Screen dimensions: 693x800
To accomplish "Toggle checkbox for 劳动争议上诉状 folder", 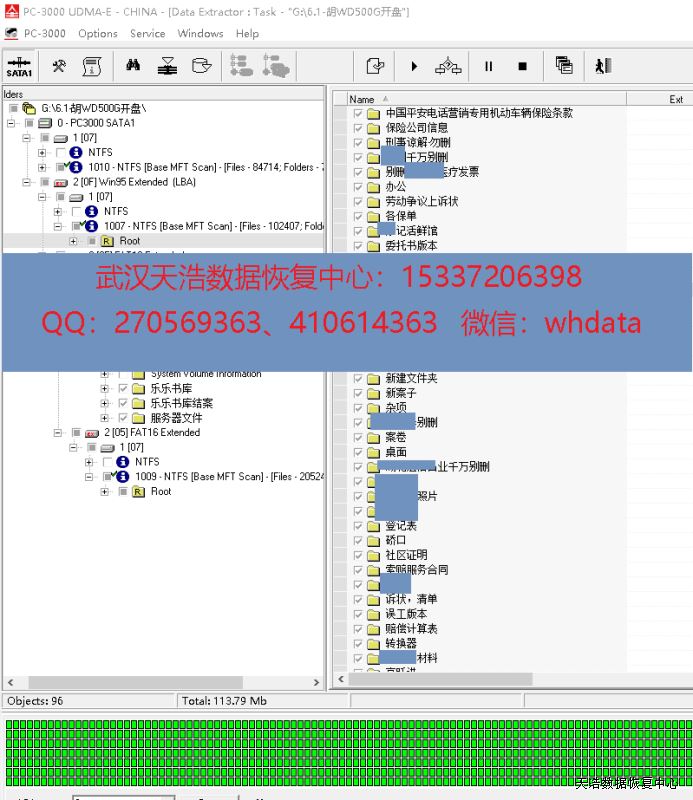I will coord(358,201).
